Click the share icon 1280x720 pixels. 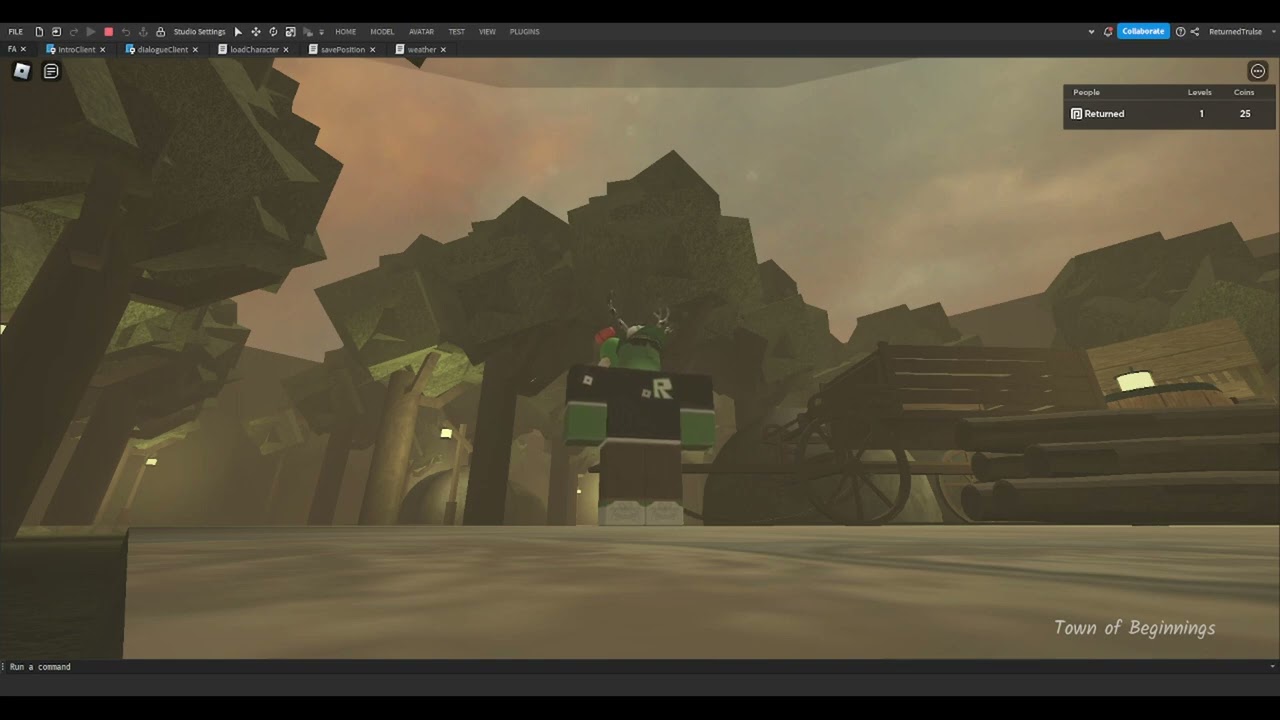[1194, 32]
